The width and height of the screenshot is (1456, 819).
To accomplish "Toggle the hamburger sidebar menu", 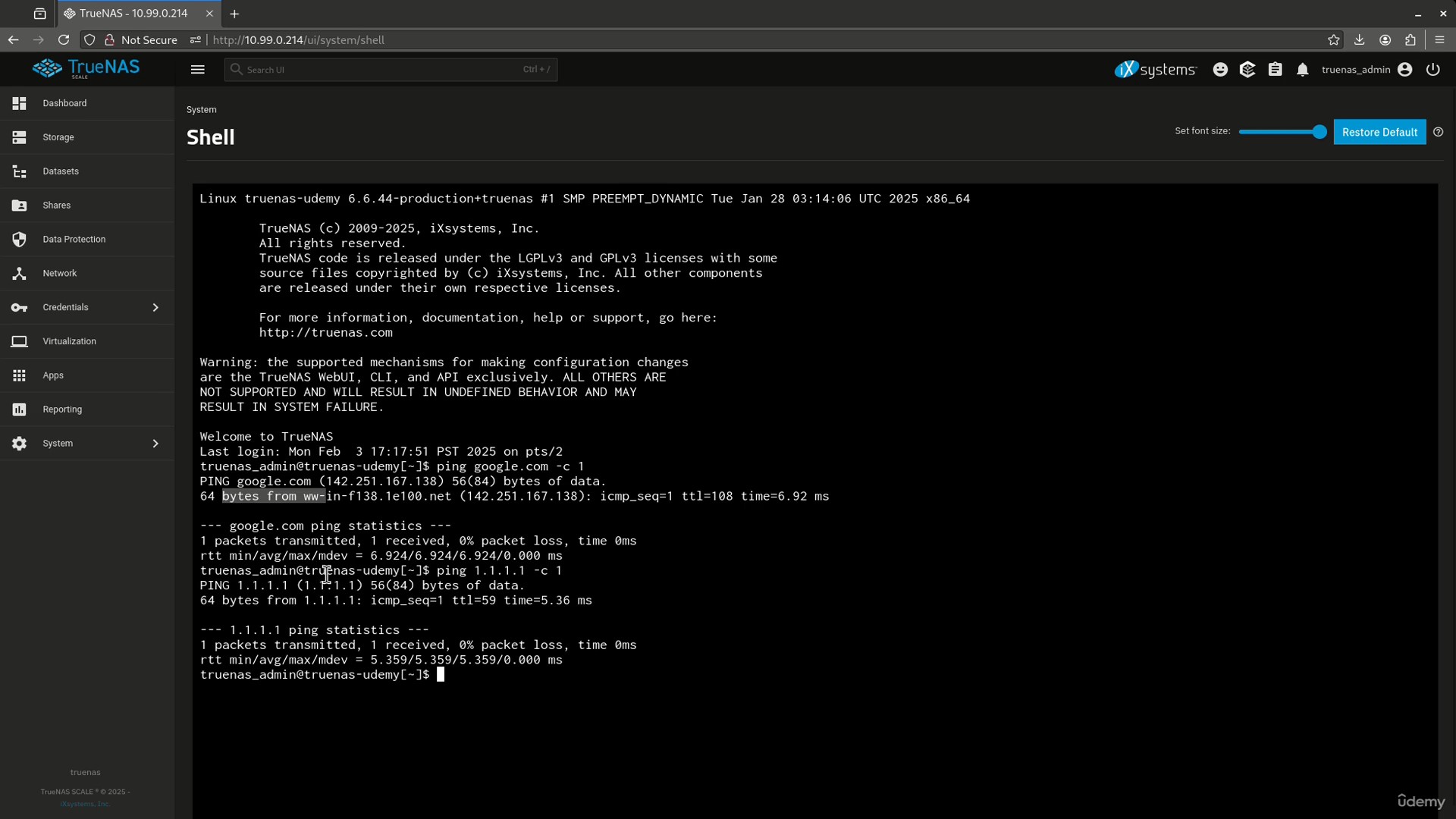I will [198, 69].
